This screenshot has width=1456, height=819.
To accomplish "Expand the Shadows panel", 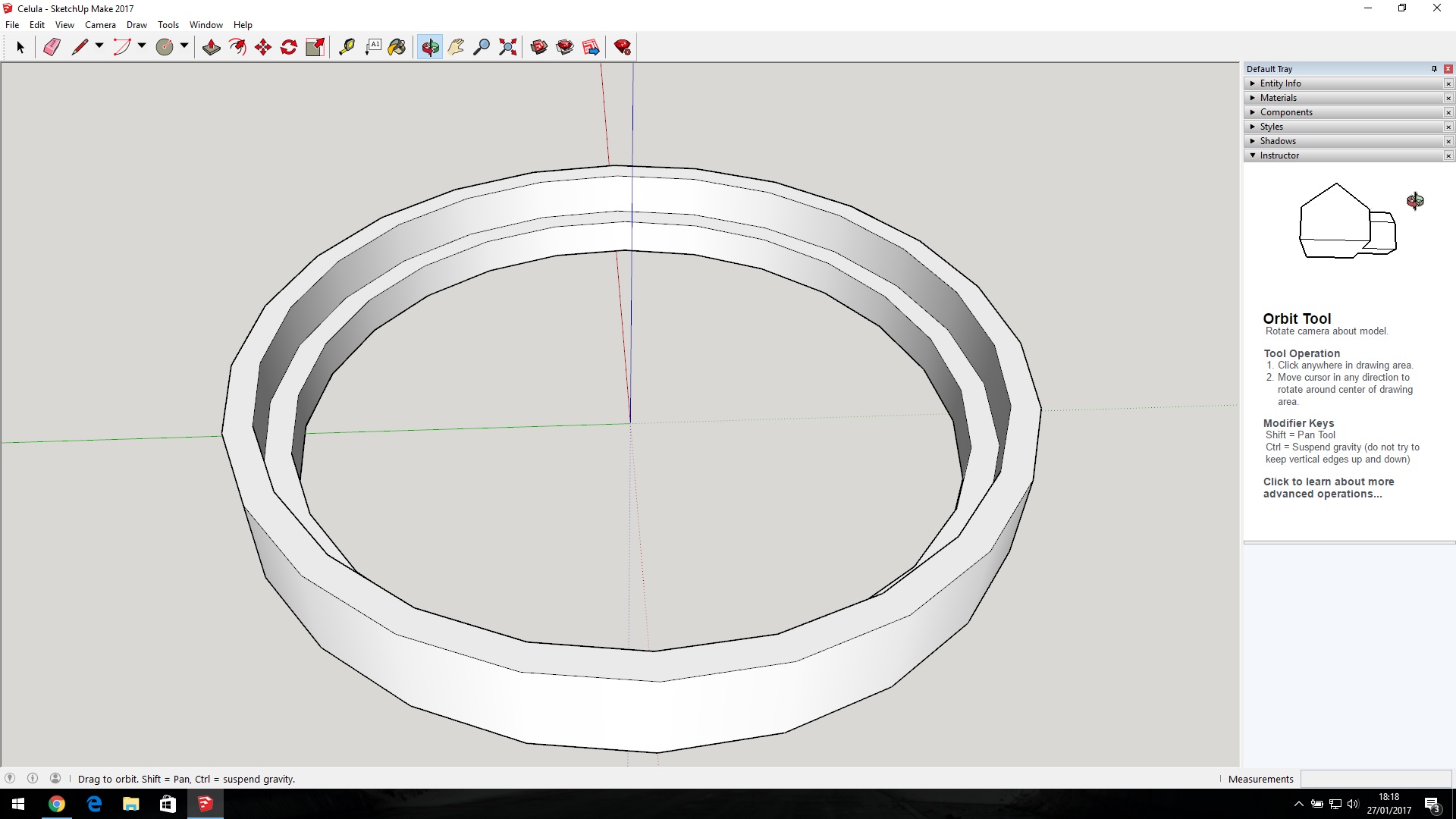I will tap(1343, 141).
